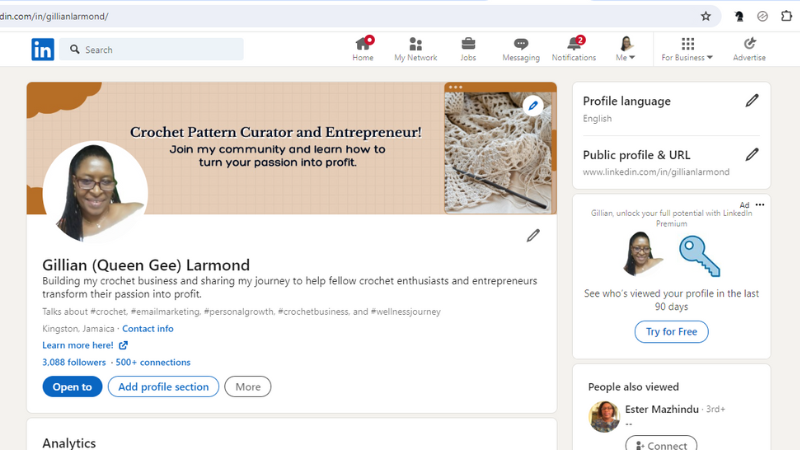This screenshot has width=800, height=450.
Task: Connect with Ester Mazhindu
Action: [661, 444]
